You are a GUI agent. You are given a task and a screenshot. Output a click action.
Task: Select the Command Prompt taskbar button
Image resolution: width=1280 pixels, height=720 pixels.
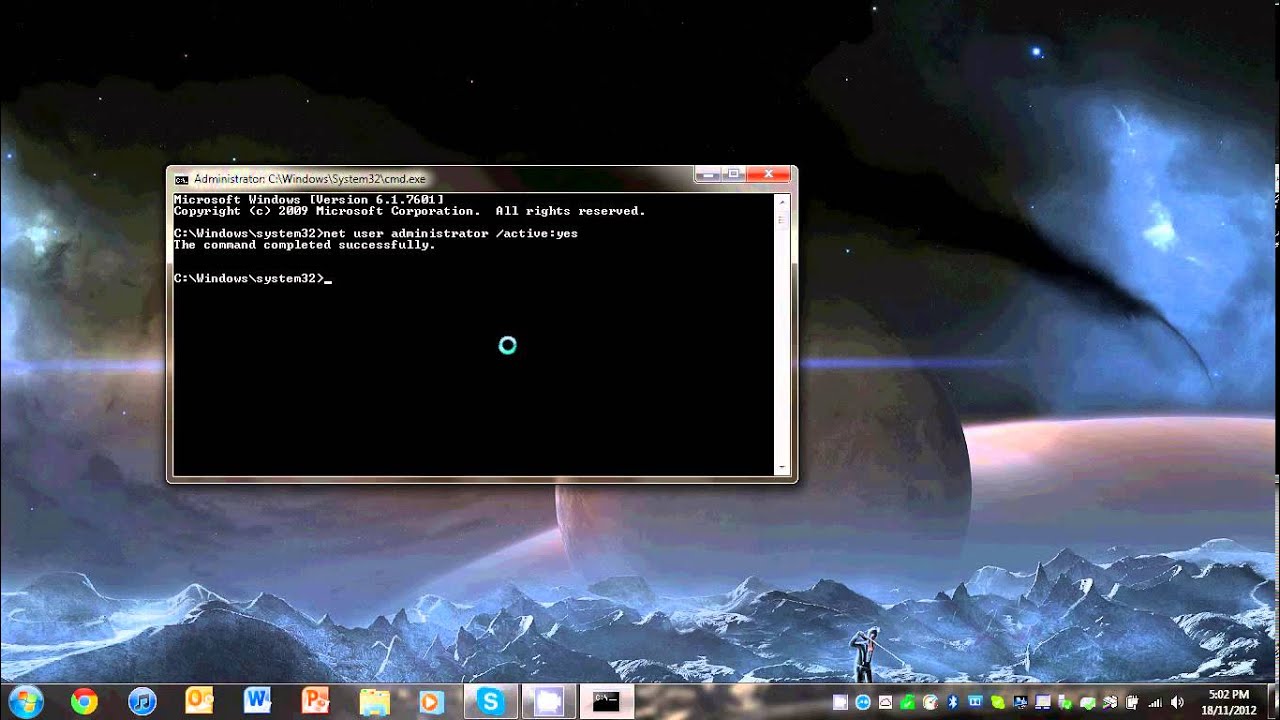606,702
